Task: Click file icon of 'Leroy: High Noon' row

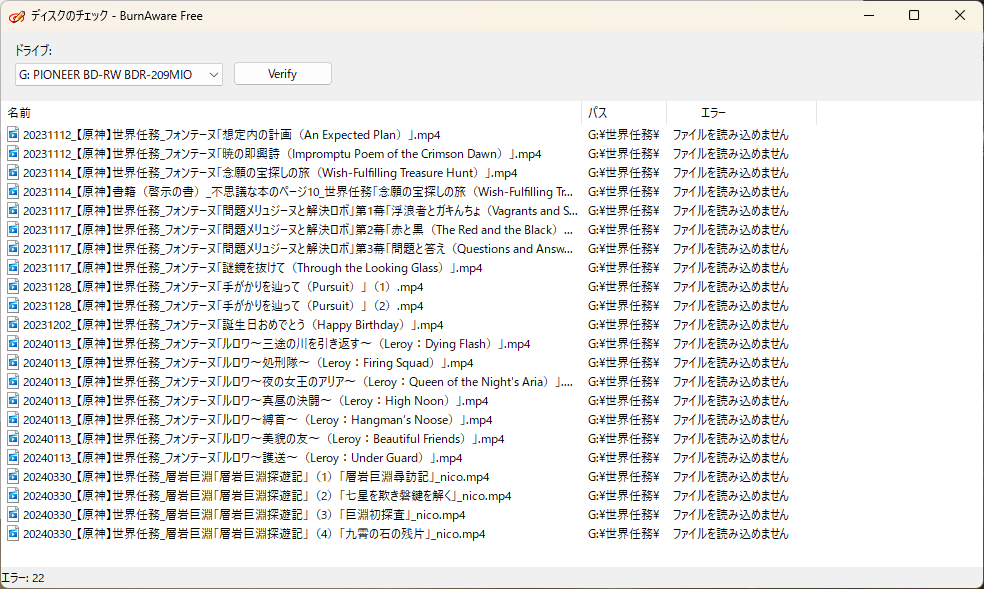Action: point(13,400)
